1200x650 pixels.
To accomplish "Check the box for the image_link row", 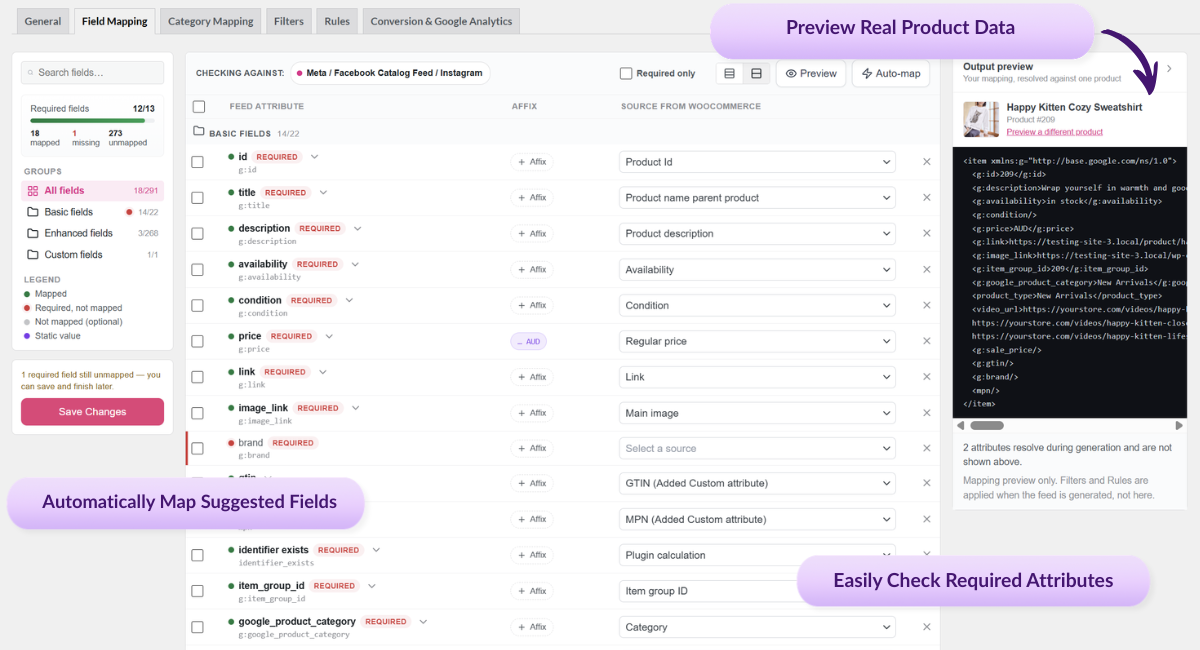I will 198,413.
